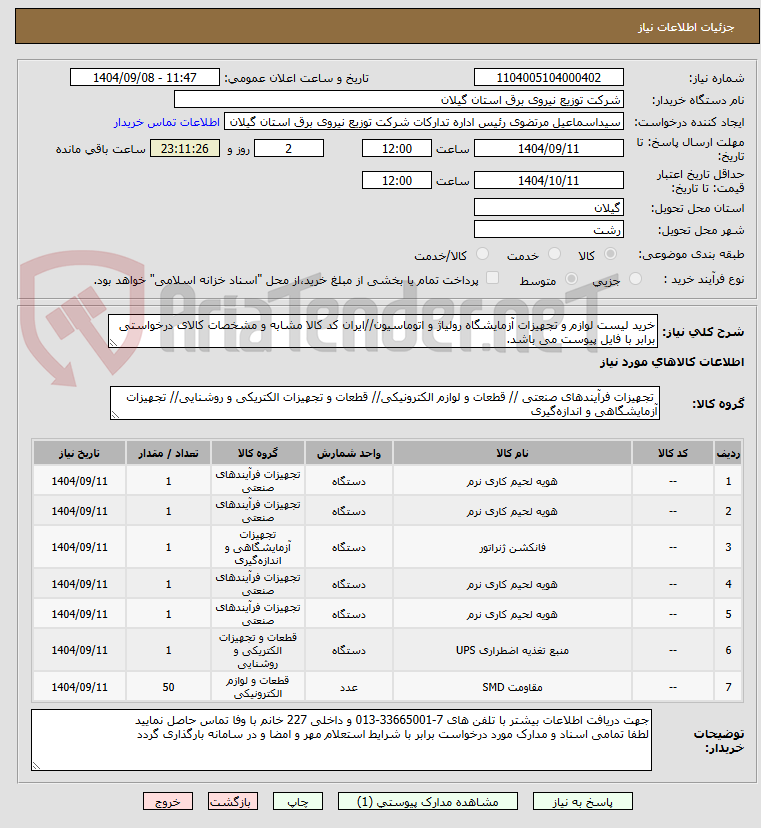Screen dimensions: 761x828
Task: Click the گروه کالا column header
Action: (258, 453)
